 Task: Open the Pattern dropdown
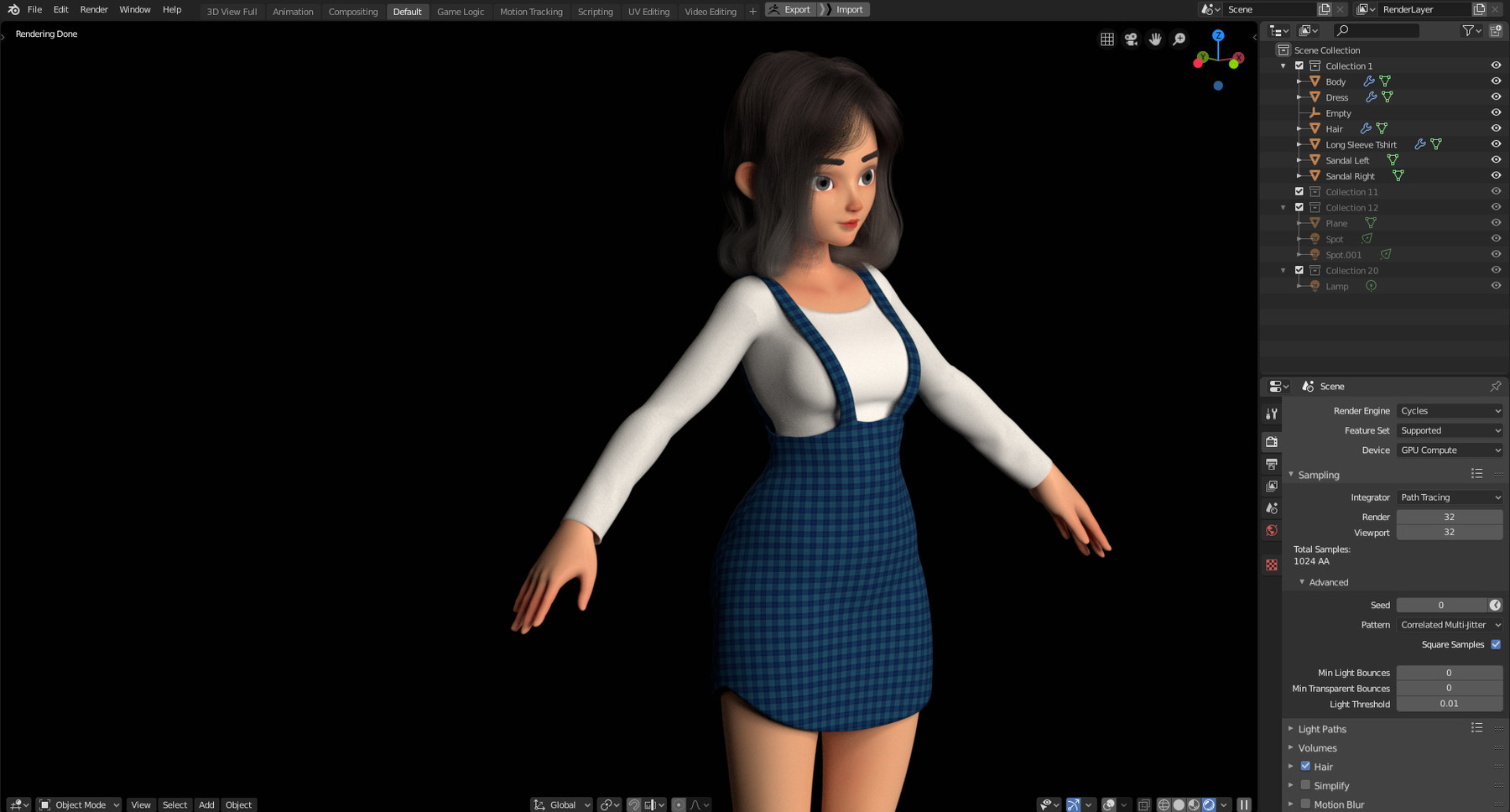tap(1450, 625)
